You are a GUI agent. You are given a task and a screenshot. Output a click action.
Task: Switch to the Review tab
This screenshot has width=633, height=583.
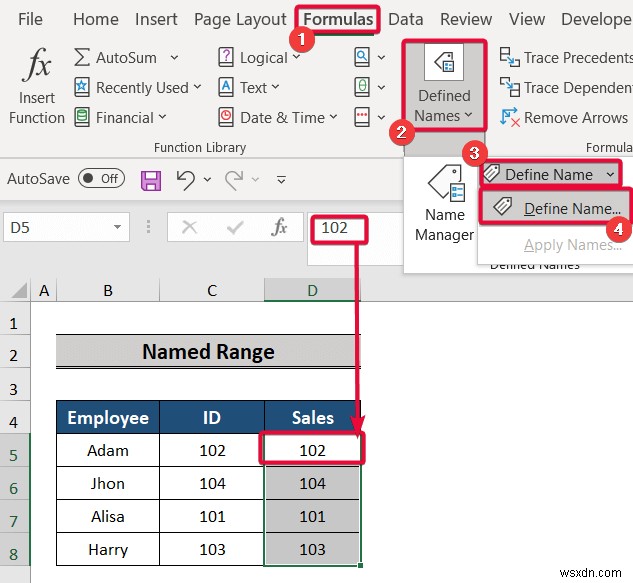(x=466, y=19)
